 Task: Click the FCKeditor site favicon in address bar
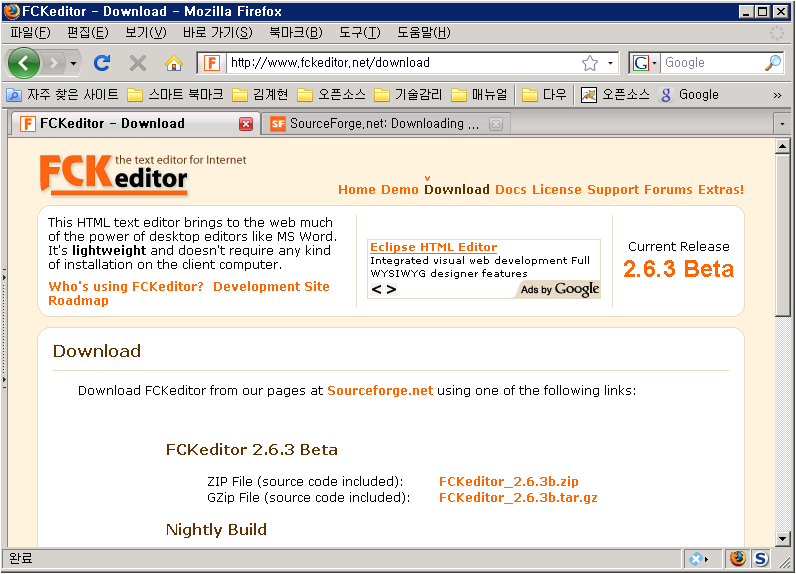coord(211,63)
